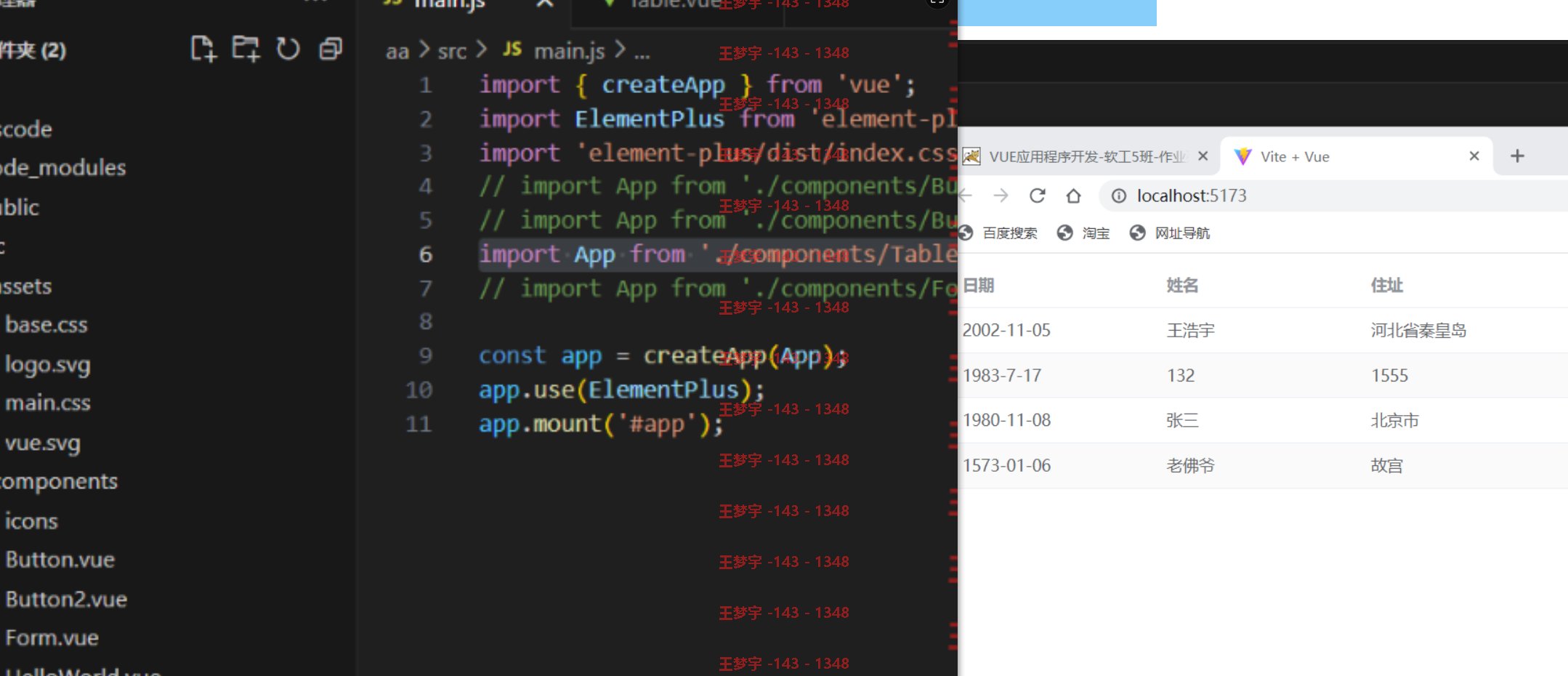This screenshot has width=1568, height=676.
Task: Click the New File icon in explorer
Action: click(x=203, y=49)
